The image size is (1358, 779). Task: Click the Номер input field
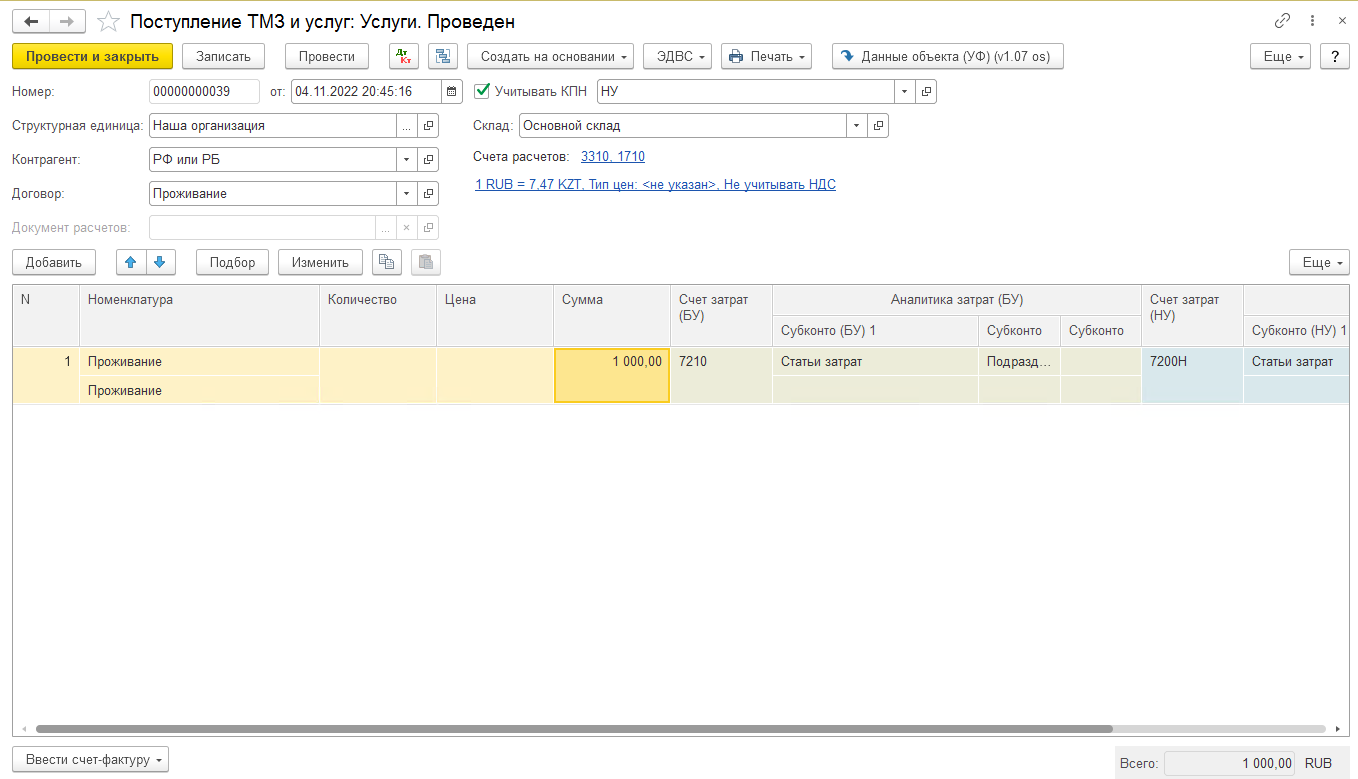point(204,91)
